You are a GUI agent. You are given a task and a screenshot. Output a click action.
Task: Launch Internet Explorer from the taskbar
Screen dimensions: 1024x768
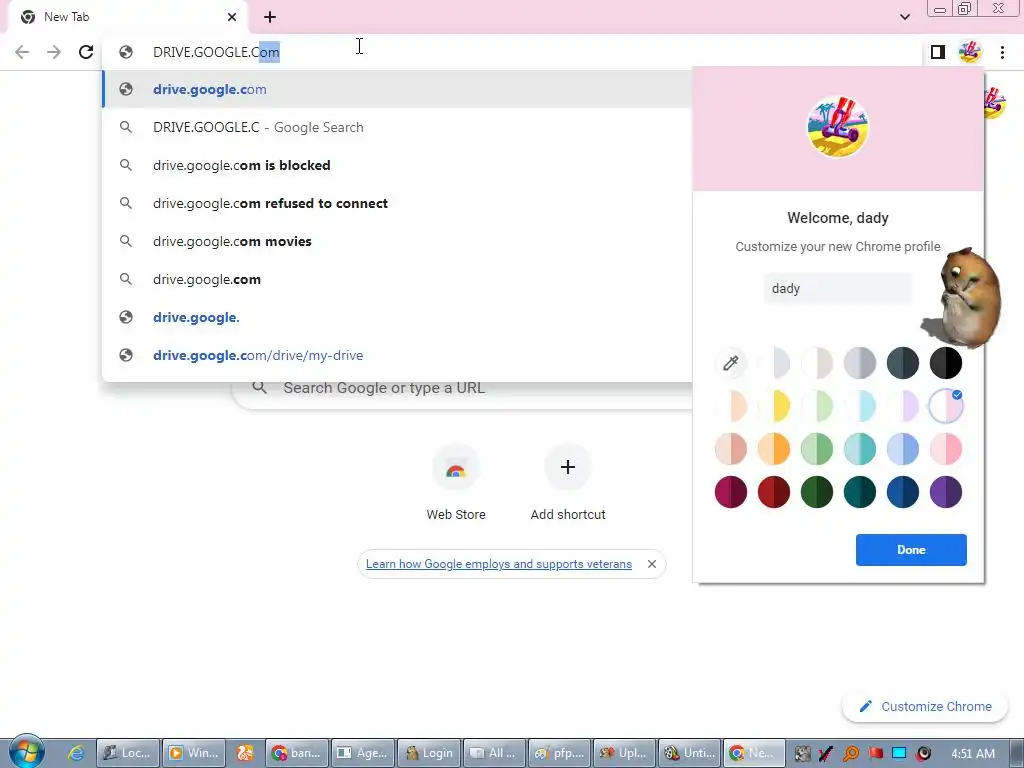(76, 754)
